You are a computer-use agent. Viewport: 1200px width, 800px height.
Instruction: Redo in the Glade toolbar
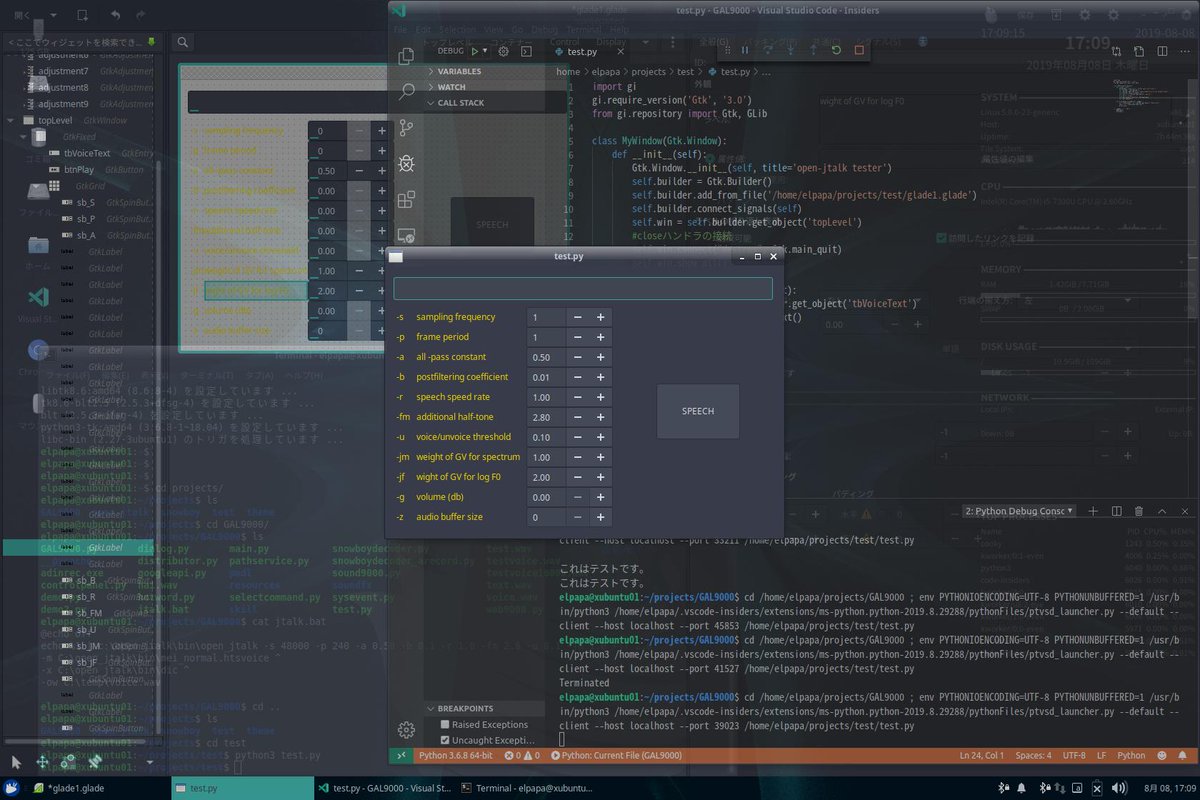[142, 15]
